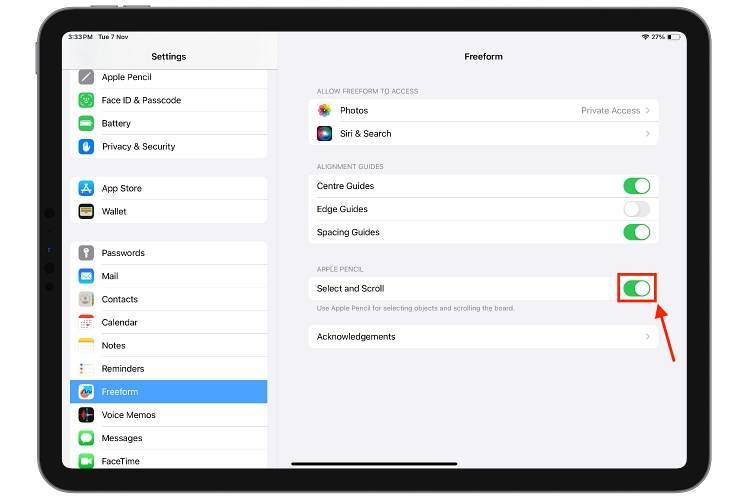Open the Passwords key icon
This screenshot has width=750, height=500.
click(x=86, y=253)
